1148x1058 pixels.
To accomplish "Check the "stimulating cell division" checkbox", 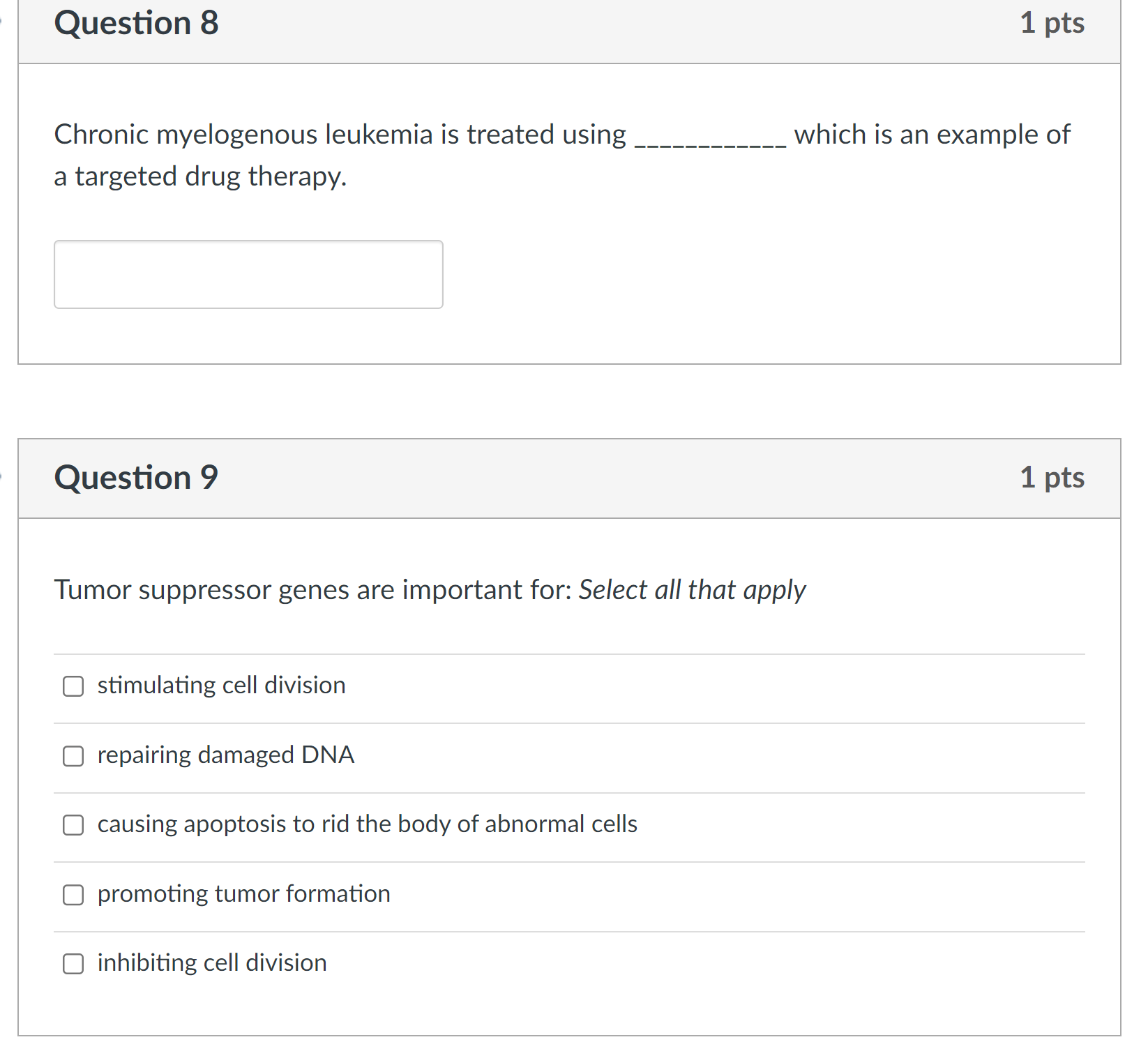I will [73, 686].
